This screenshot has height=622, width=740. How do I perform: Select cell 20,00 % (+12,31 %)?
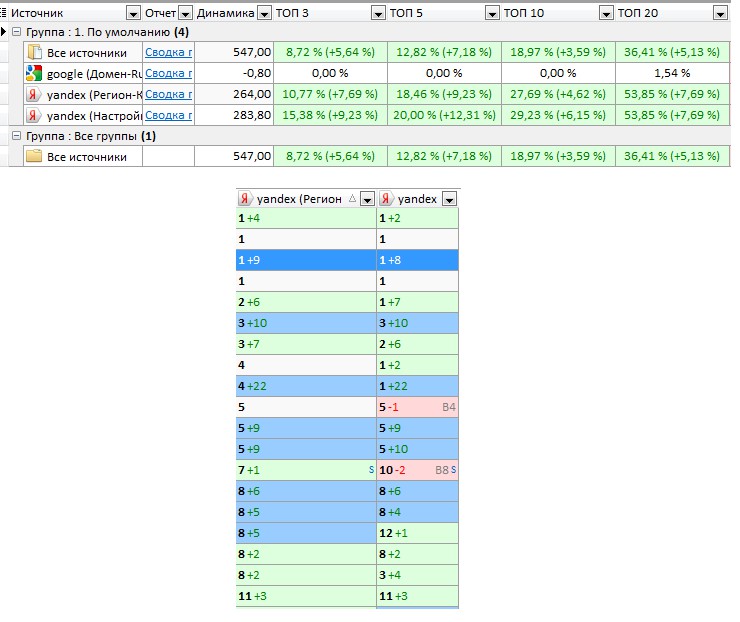point(445,115)
